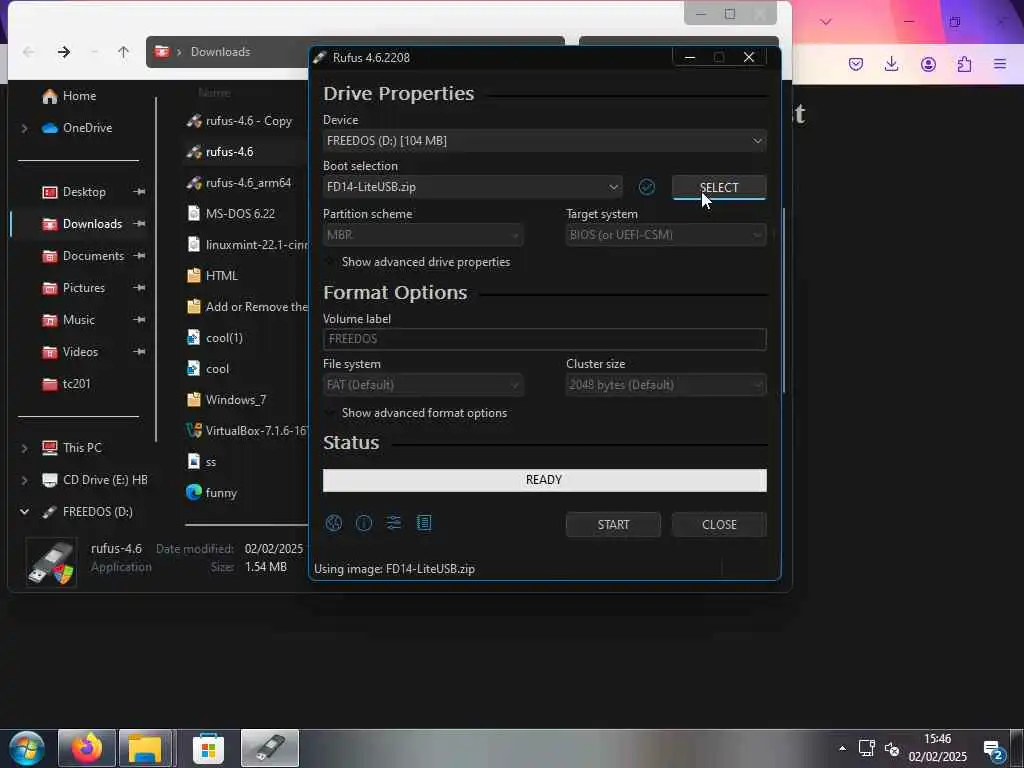Expand This PC tree node
This screenshot has width=1024, height=768.
click(25, 448)
